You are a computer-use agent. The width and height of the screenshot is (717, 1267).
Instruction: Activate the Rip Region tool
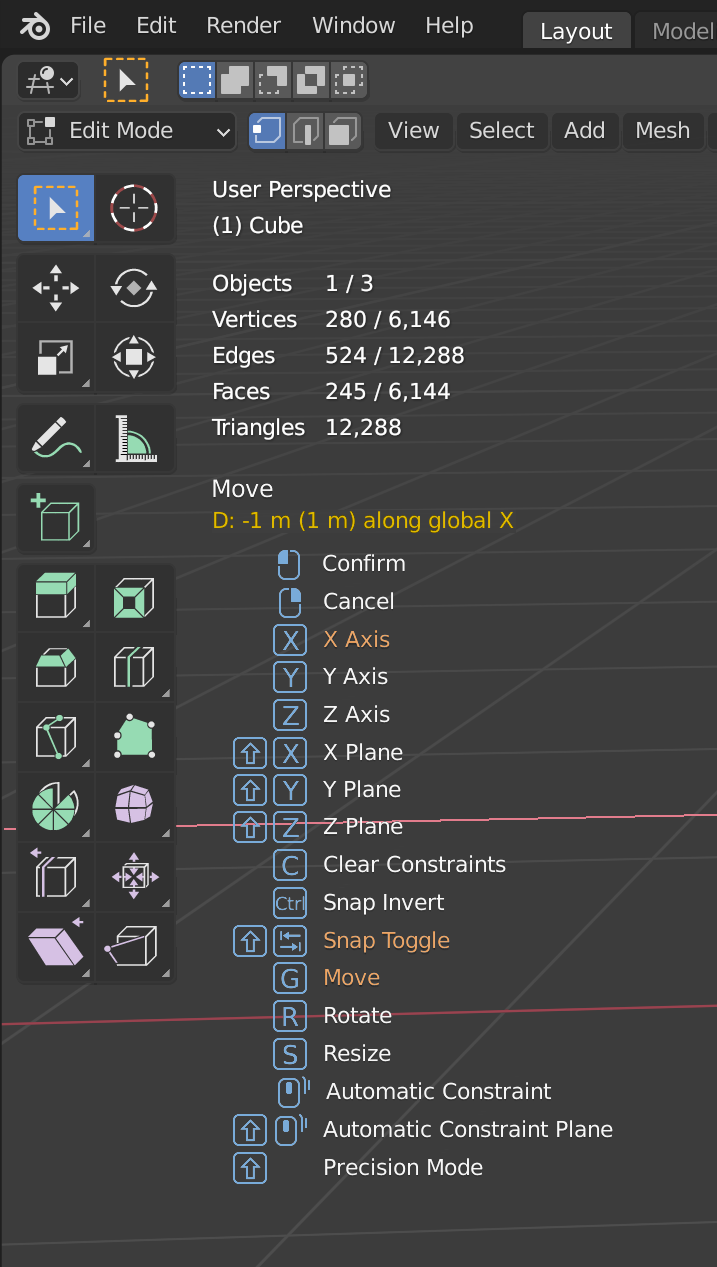(x=135, y=945)
